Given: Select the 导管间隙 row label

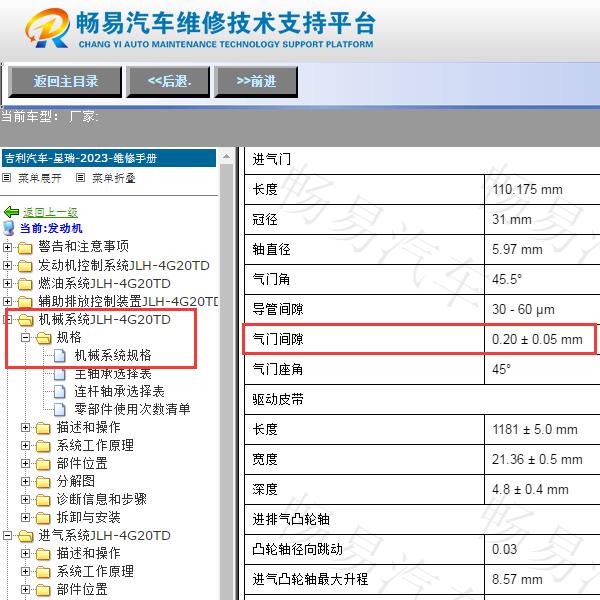Looking at the screenshot, I should point(278,309).
